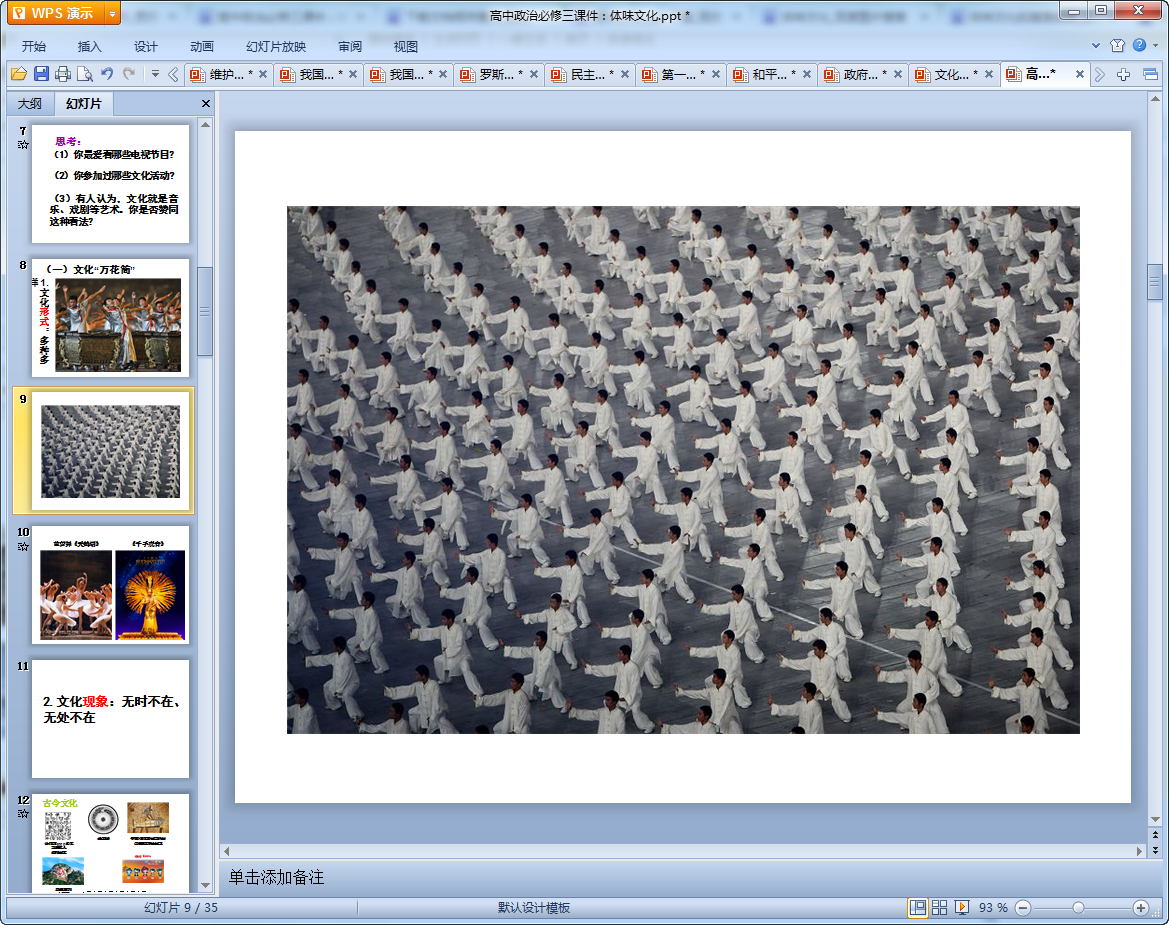Click the tai chi image on the slide
1169x925 pixels.
pos(683,470)
